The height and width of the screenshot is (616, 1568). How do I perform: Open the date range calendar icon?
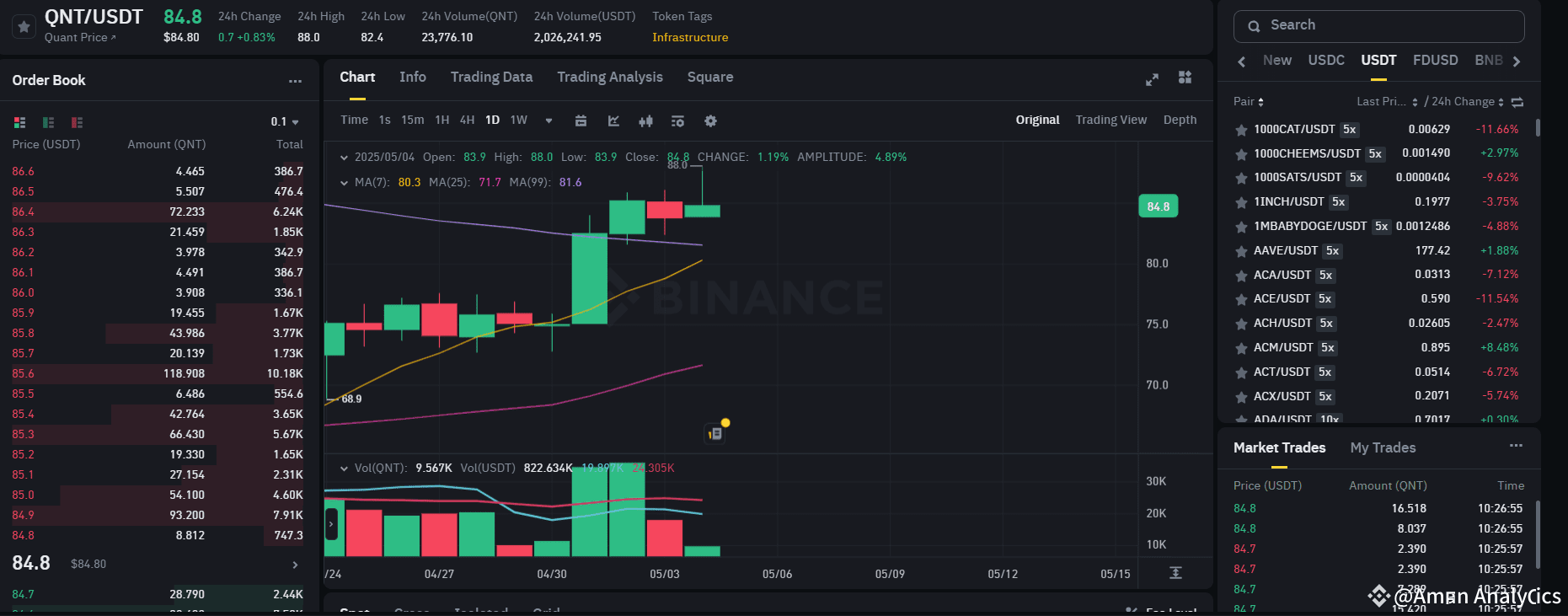coord(581,121)
